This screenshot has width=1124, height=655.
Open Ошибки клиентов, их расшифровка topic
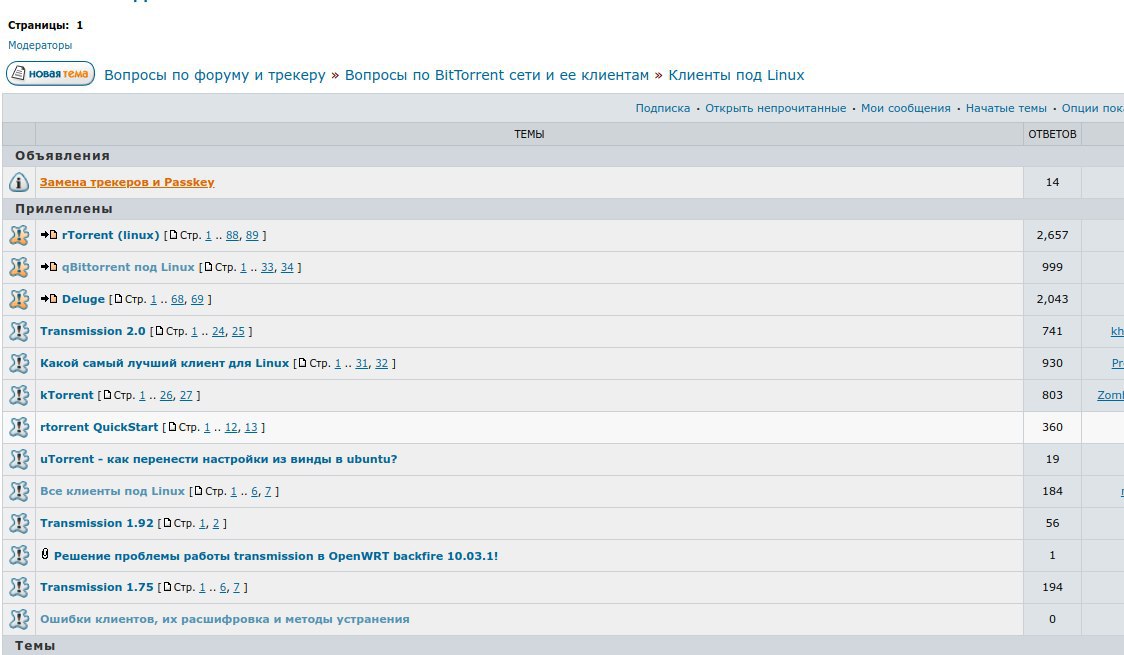point(224,619)
